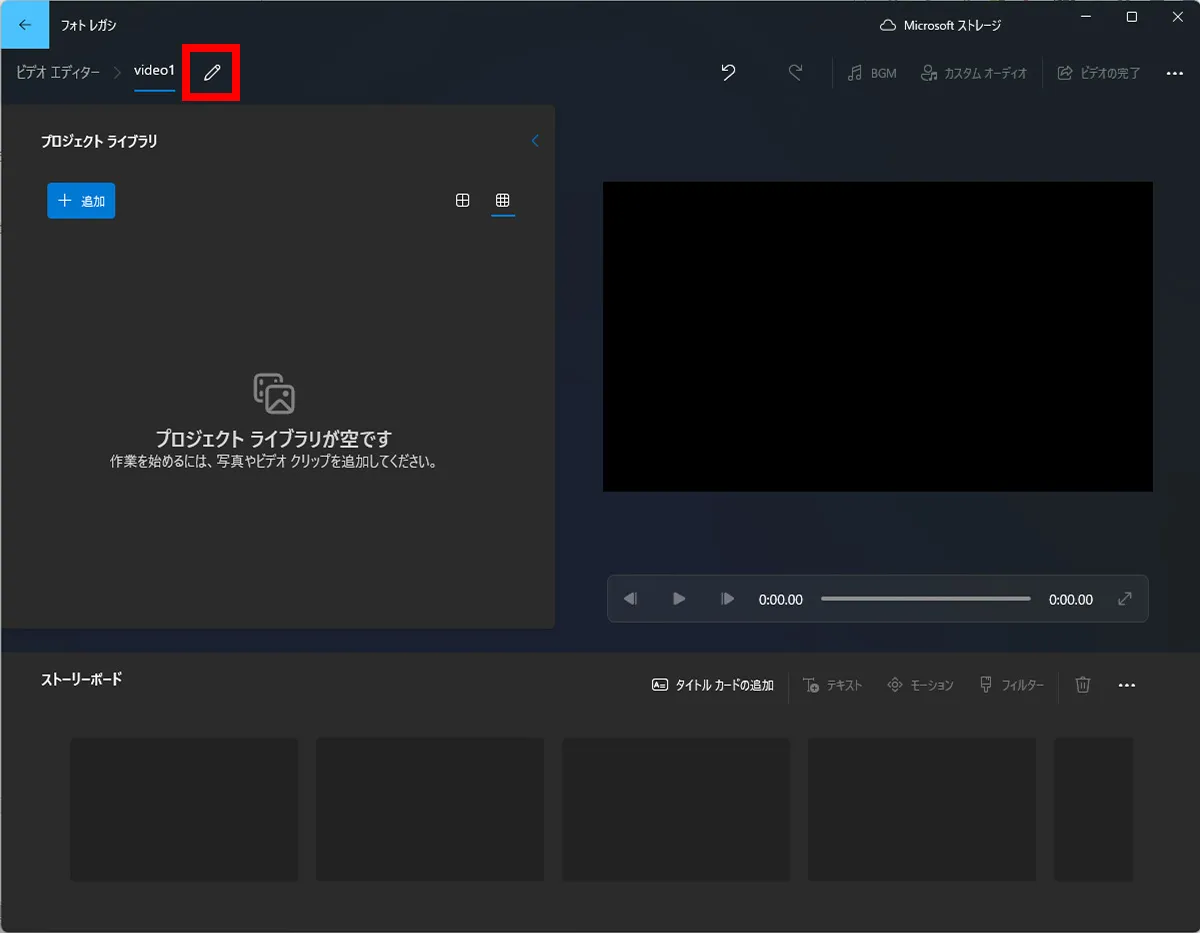
Task: Open the storyboard more options menu
Action: click(x=1127, y=685)
